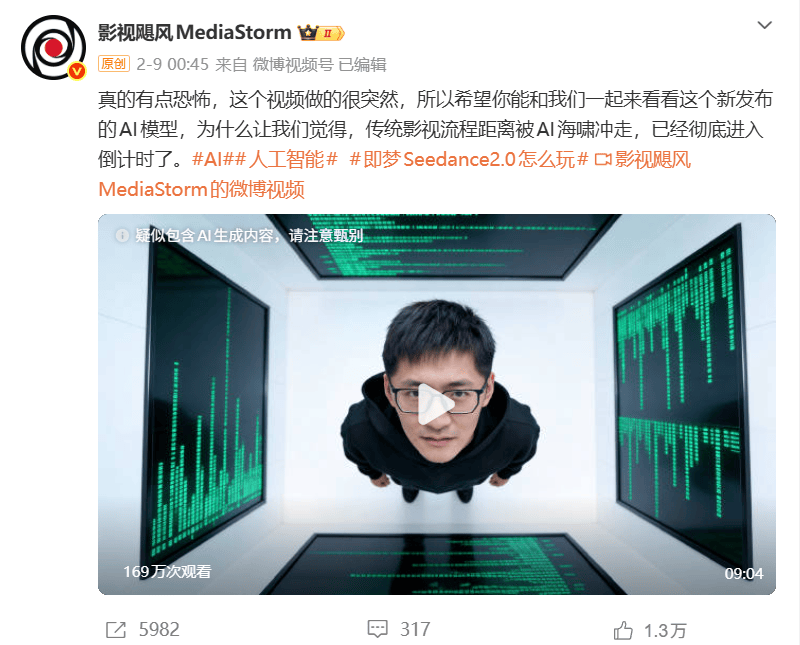The height and width of the screenshot is (645, 800).
Task: Like the post with thumbs-up icon
Action: coord(623,630)
